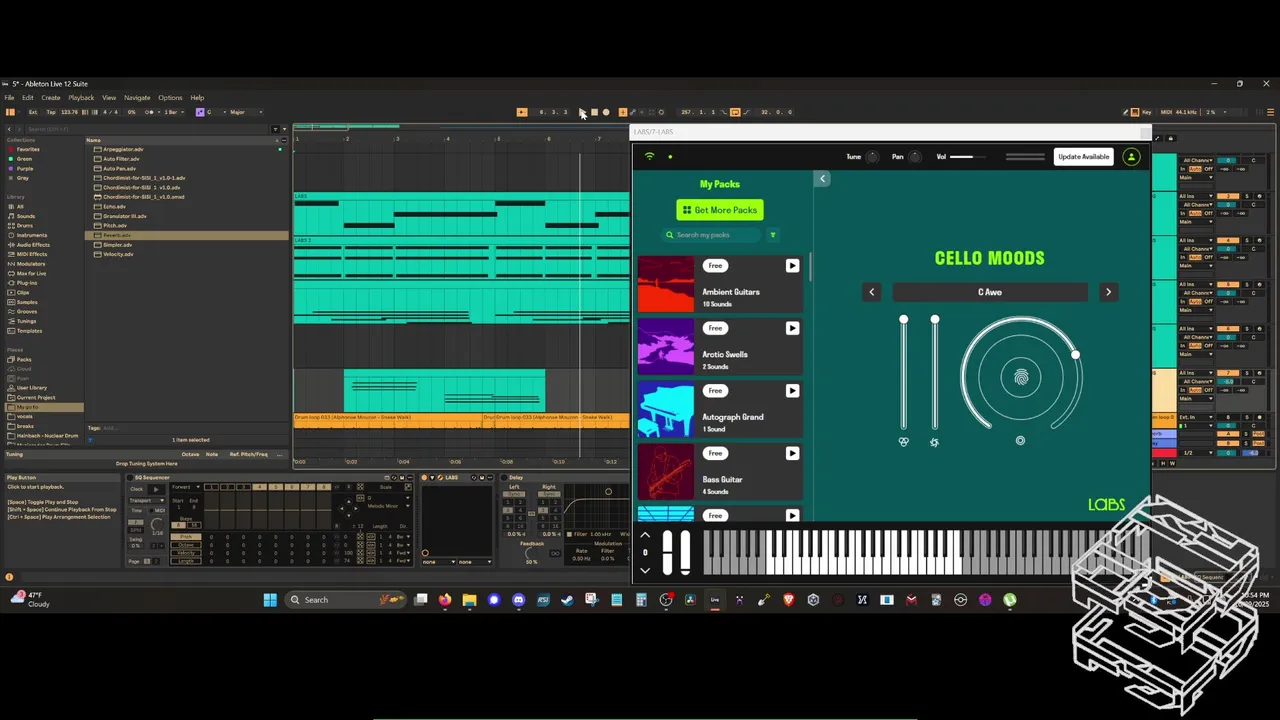Click the LABS expression slider handle
The image size is (1280, 720).
904,320
